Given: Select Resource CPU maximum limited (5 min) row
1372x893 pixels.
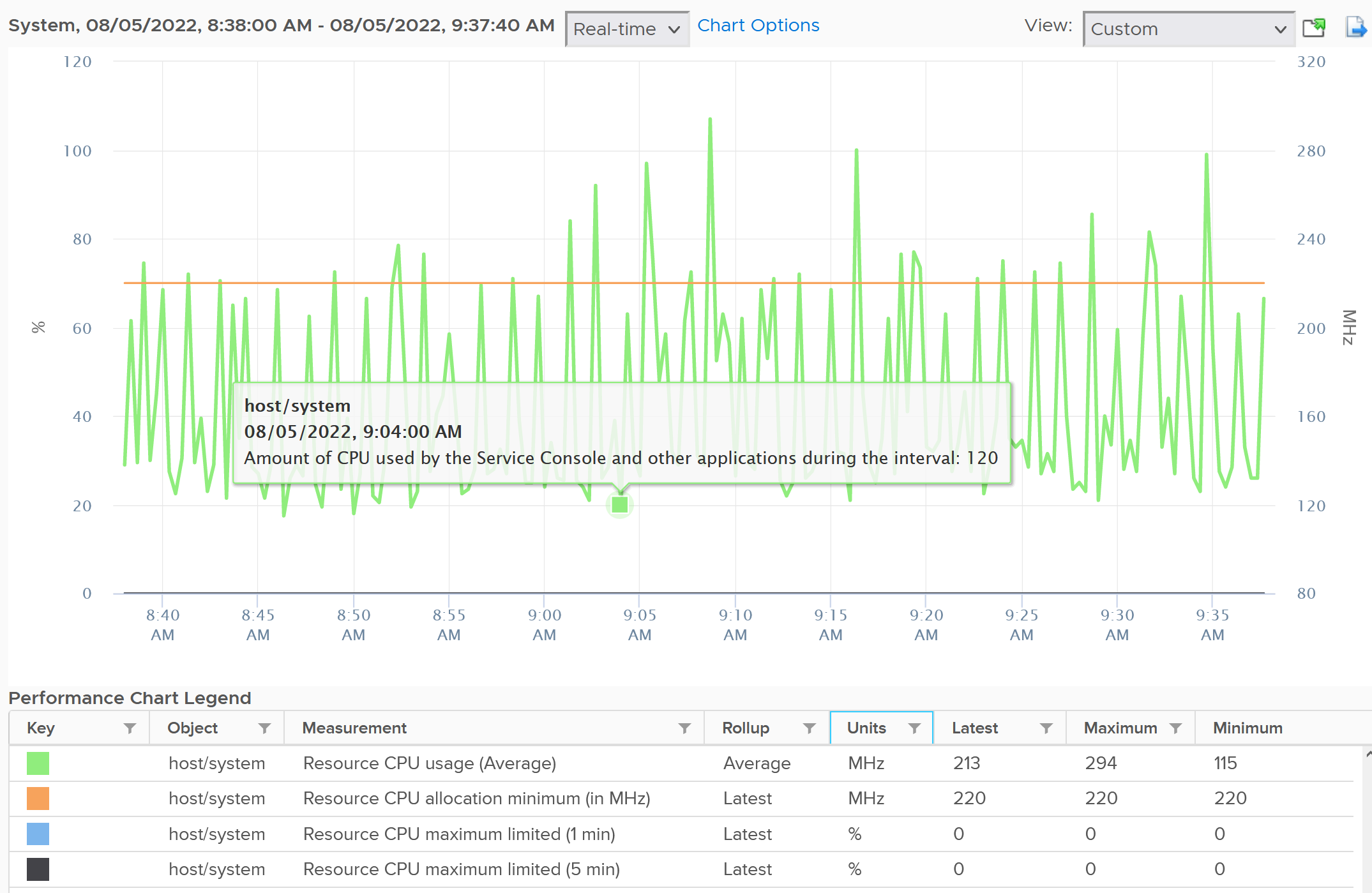Looking at the screenshot, I should 681,869.
